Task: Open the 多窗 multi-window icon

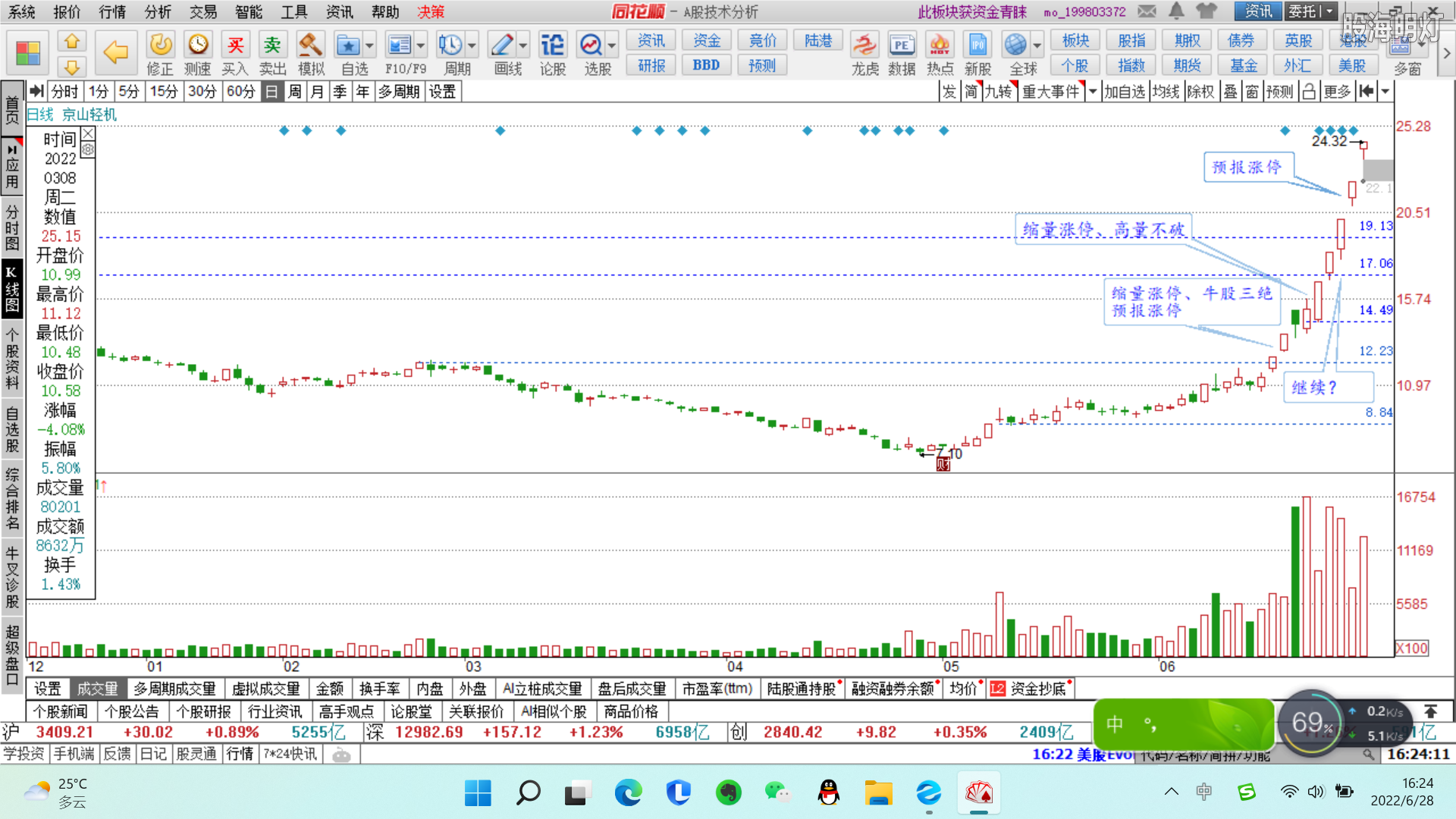Action: tap(1401, 53)
